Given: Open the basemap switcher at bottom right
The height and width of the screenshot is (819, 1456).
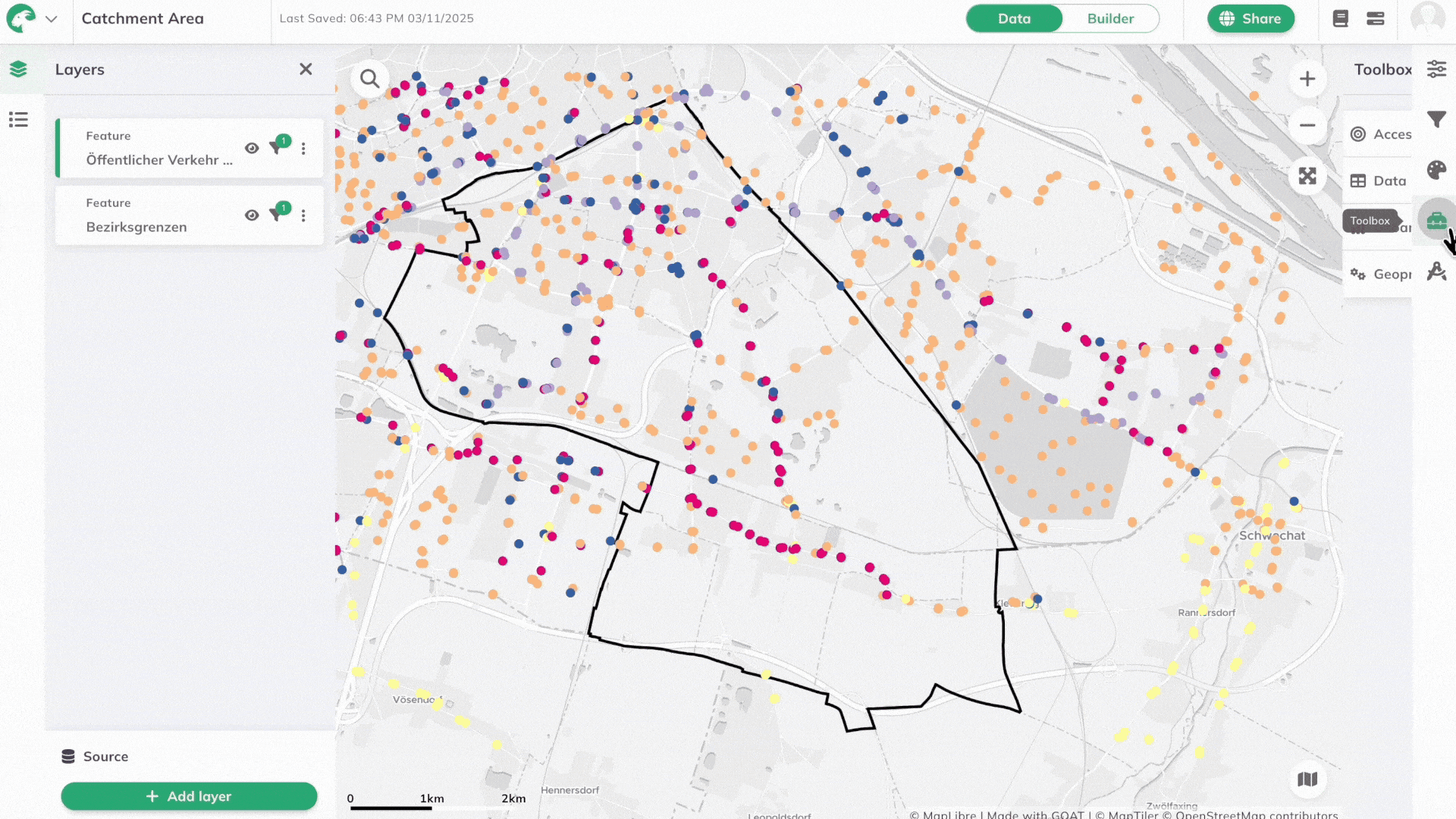Looking at the screenshot, I should (1307, 780).
